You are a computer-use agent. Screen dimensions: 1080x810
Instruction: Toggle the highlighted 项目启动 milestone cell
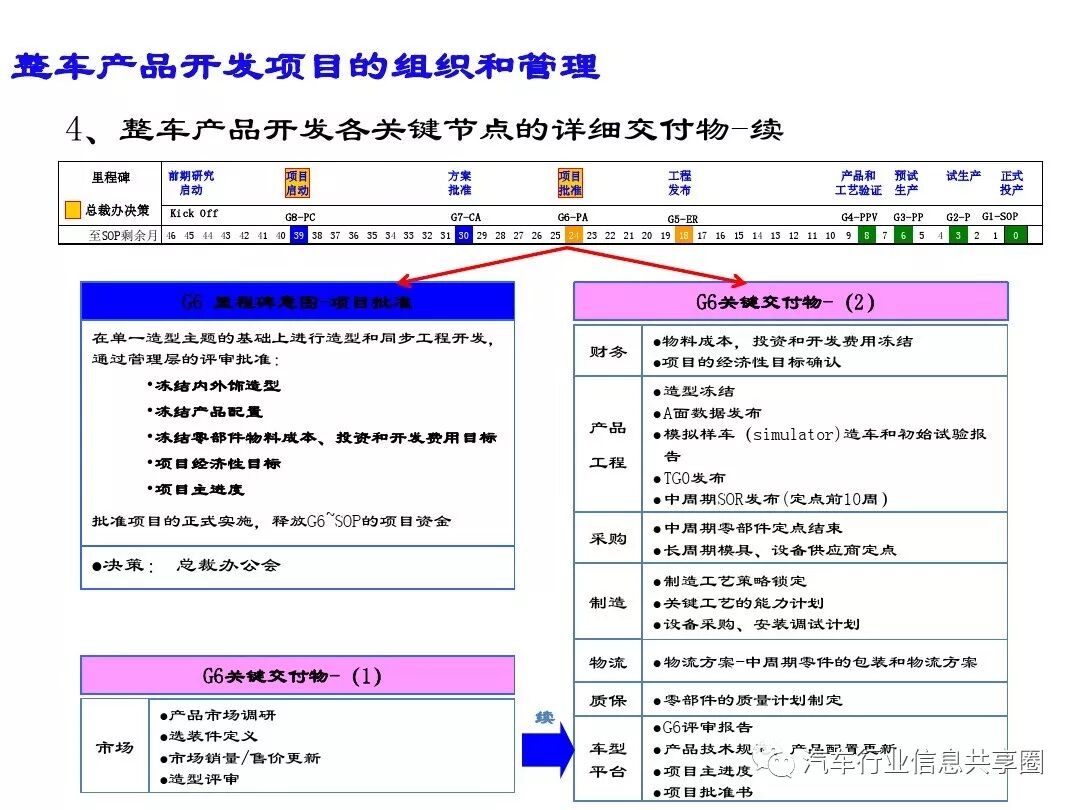tap(298, 182)
